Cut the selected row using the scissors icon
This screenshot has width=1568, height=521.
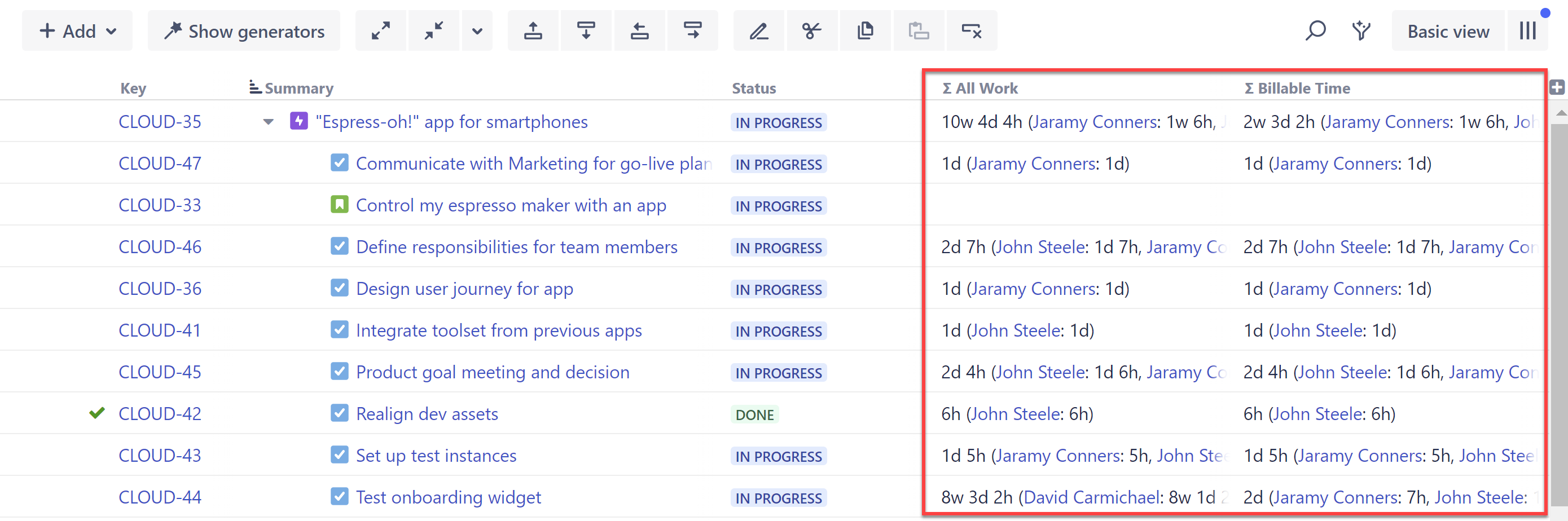pyautogui.click(x=812, y=30)
